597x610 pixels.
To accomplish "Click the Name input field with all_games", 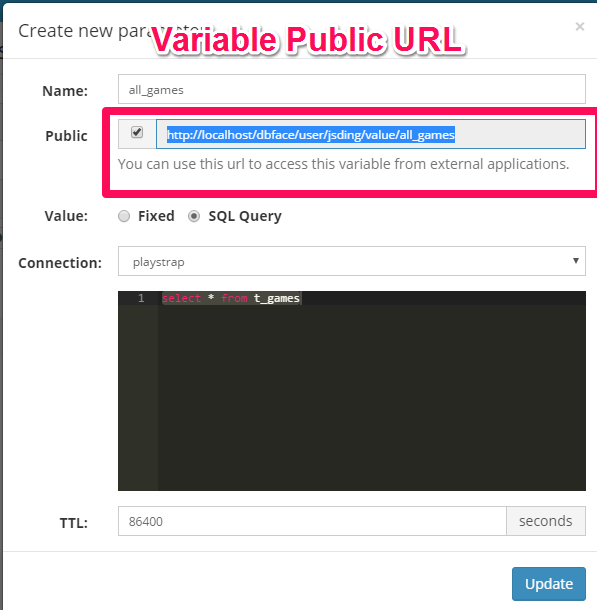I will click(352, 89).
